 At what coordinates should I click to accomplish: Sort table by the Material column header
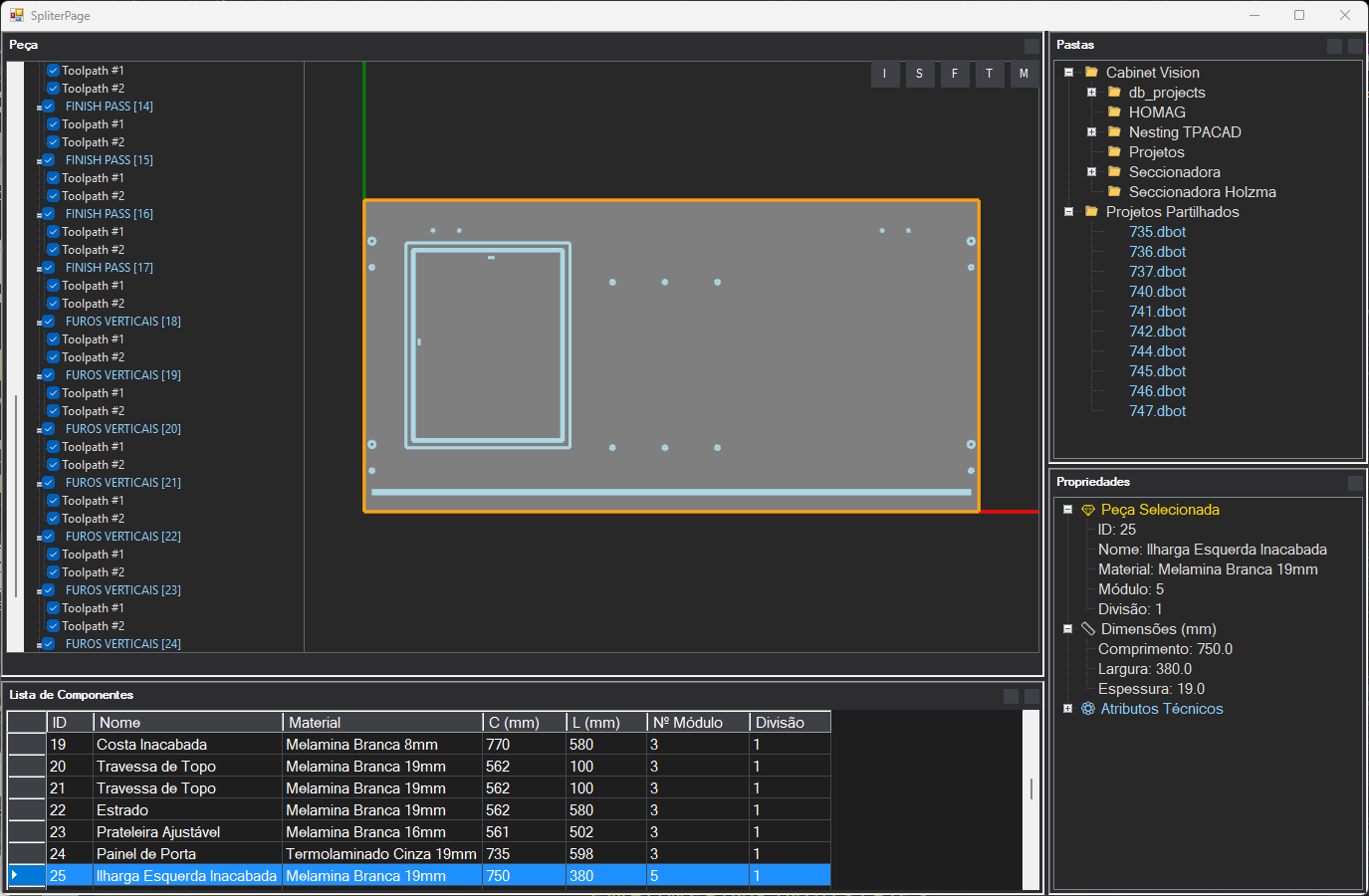pos(382,723)
